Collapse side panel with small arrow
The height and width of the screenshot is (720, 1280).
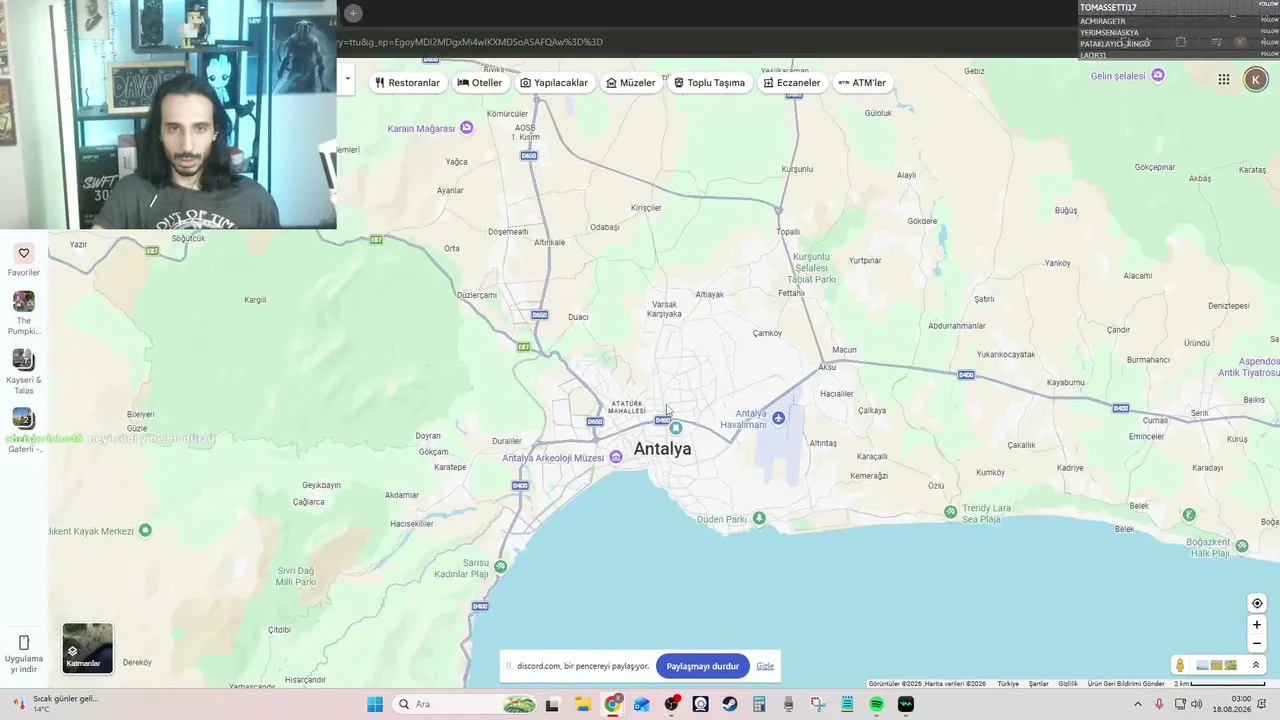coord(347,78)
